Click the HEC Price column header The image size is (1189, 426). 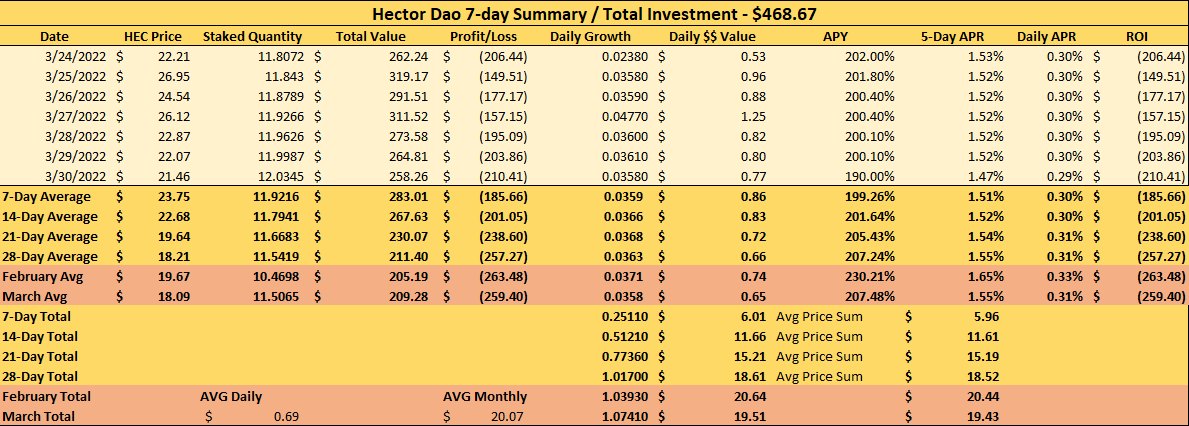pos(152,36)
